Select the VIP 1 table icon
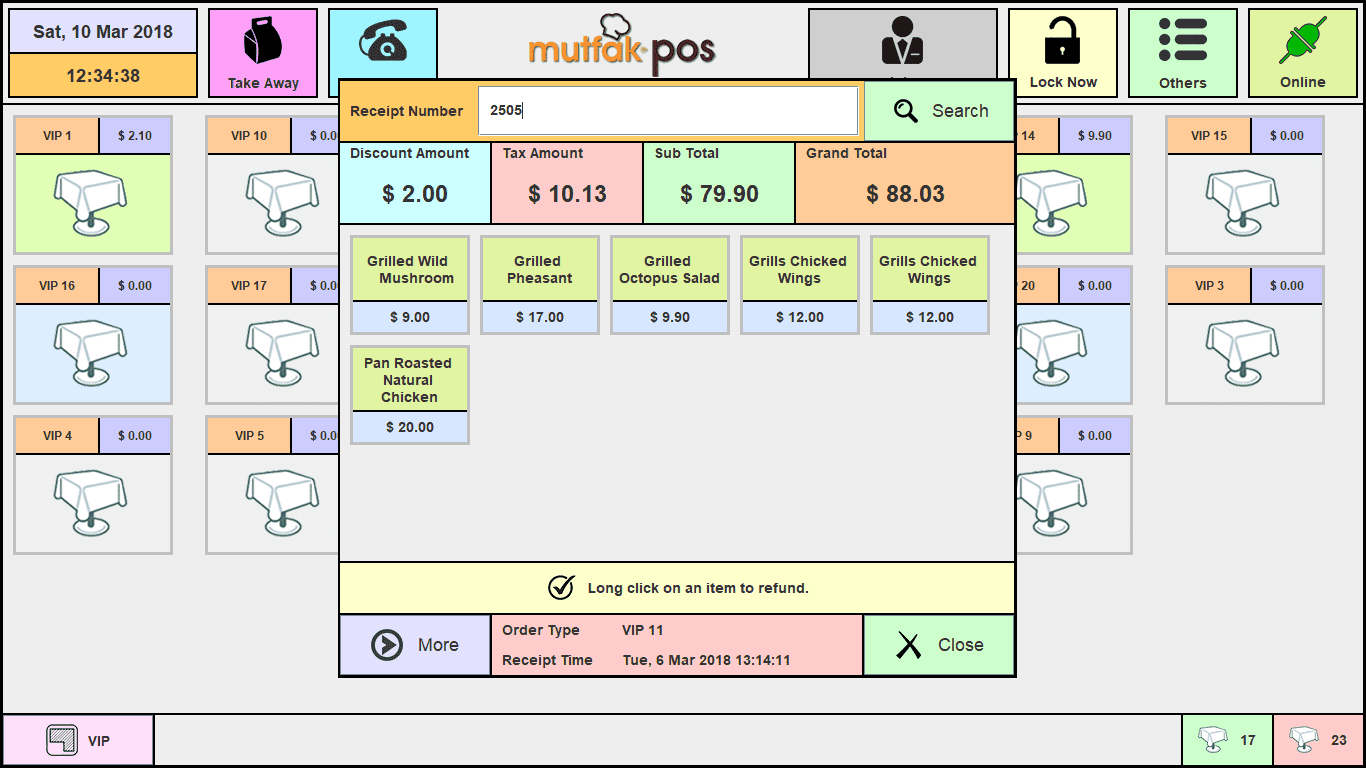This screenshot has height=768, width=1366. pyautogui.click(x=92, y=203)
